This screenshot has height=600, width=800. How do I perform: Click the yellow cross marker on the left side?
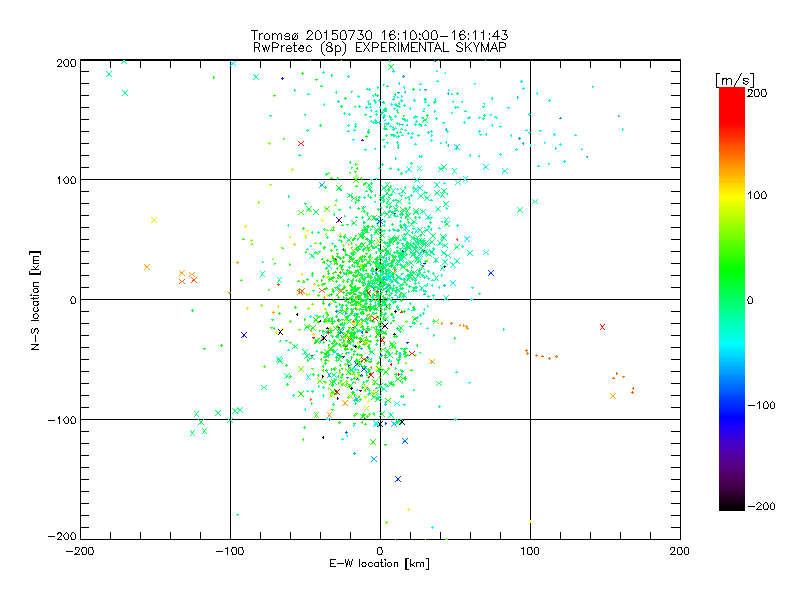[154, 220]
